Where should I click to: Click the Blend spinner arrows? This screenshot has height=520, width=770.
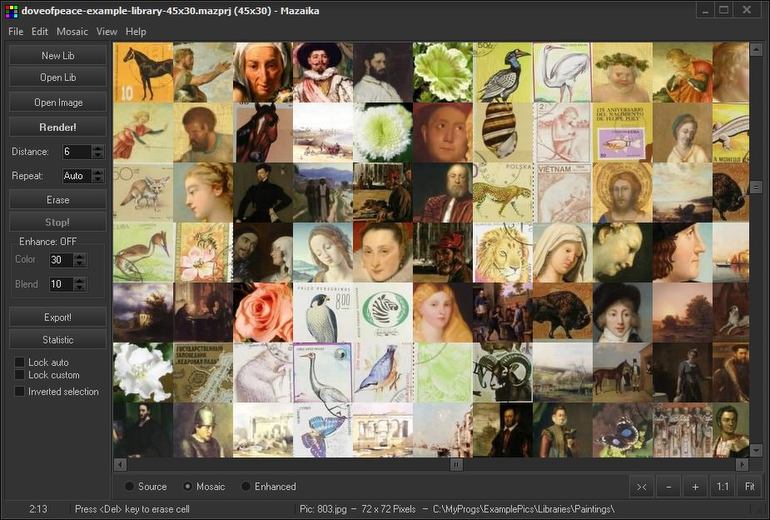pyautogui.click(x=80, y=284)
